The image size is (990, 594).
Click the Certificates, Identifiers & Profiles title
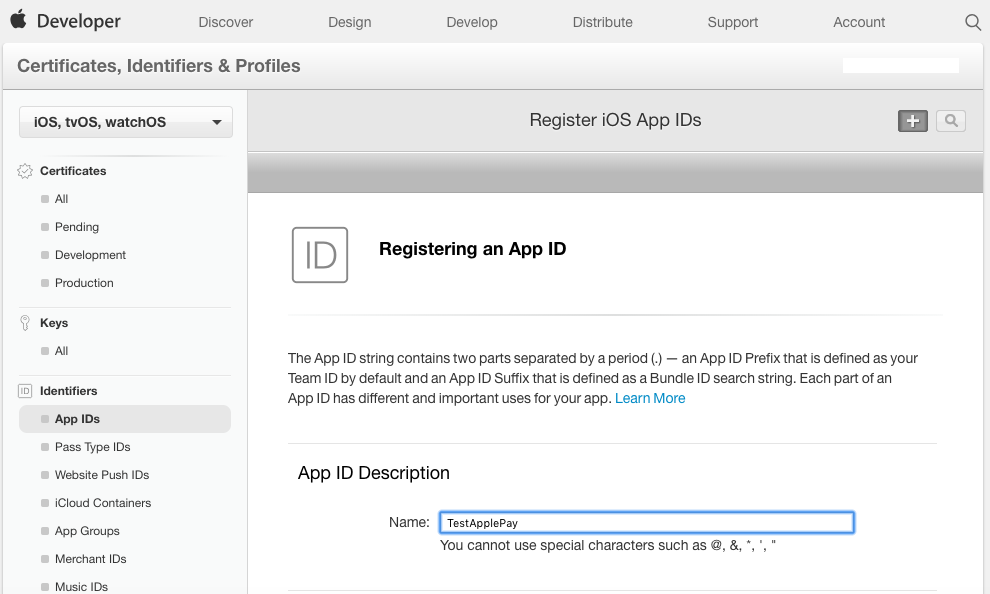coord(158,66)
